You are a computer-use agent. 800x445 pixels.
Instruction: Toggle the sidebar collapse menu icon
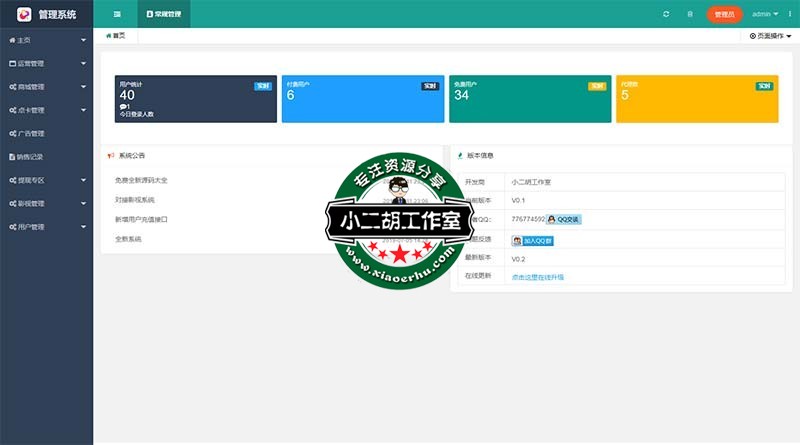click(x=117, y=14)
